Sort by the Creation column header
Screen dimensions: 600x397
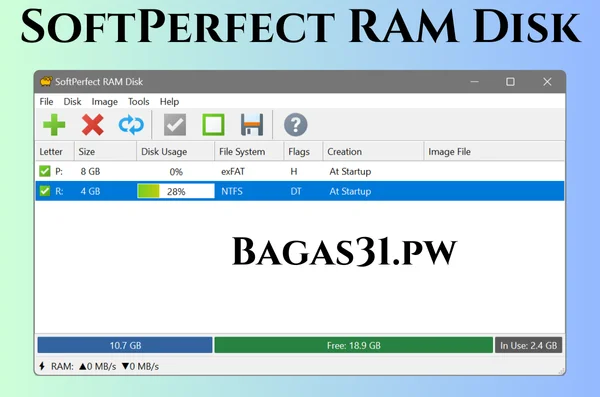[373, 152]
